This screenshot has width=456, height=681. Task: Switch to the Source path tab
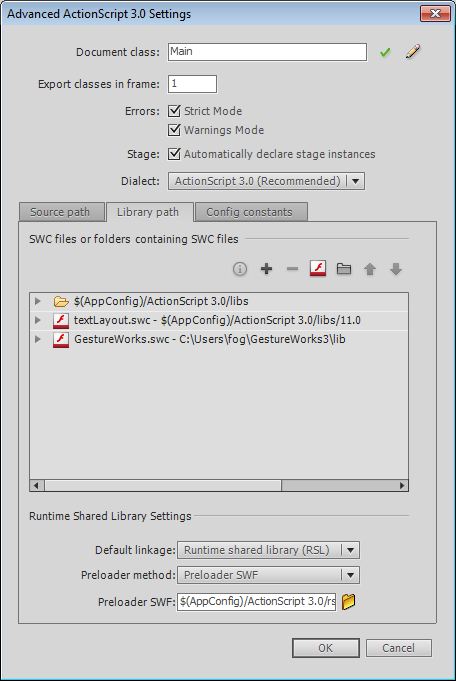point(61,212)
